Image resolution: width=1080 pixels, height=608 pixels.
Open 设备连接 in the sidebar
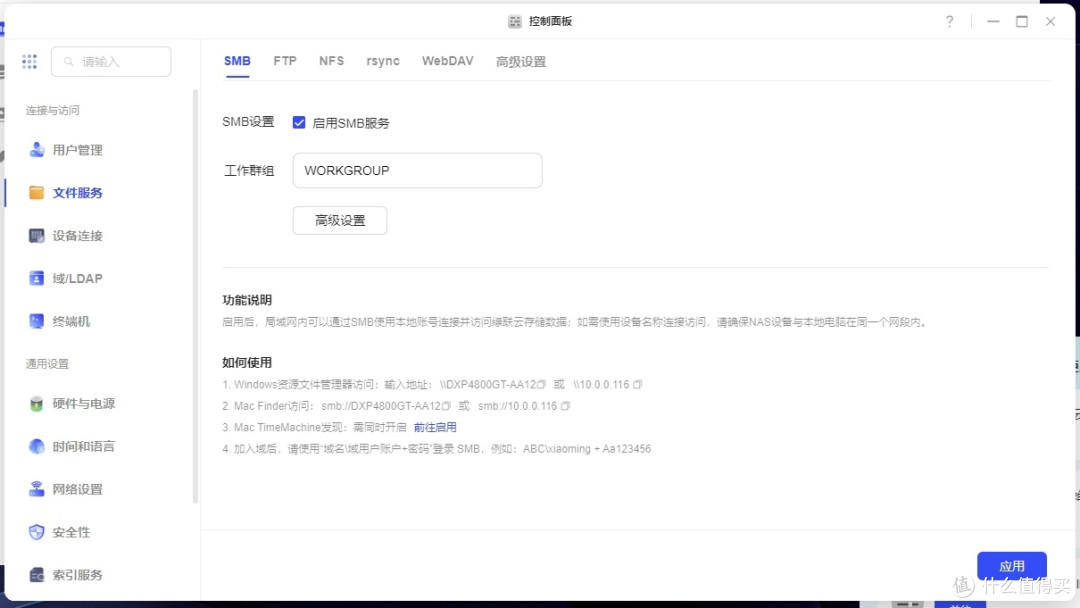[77, 235]
